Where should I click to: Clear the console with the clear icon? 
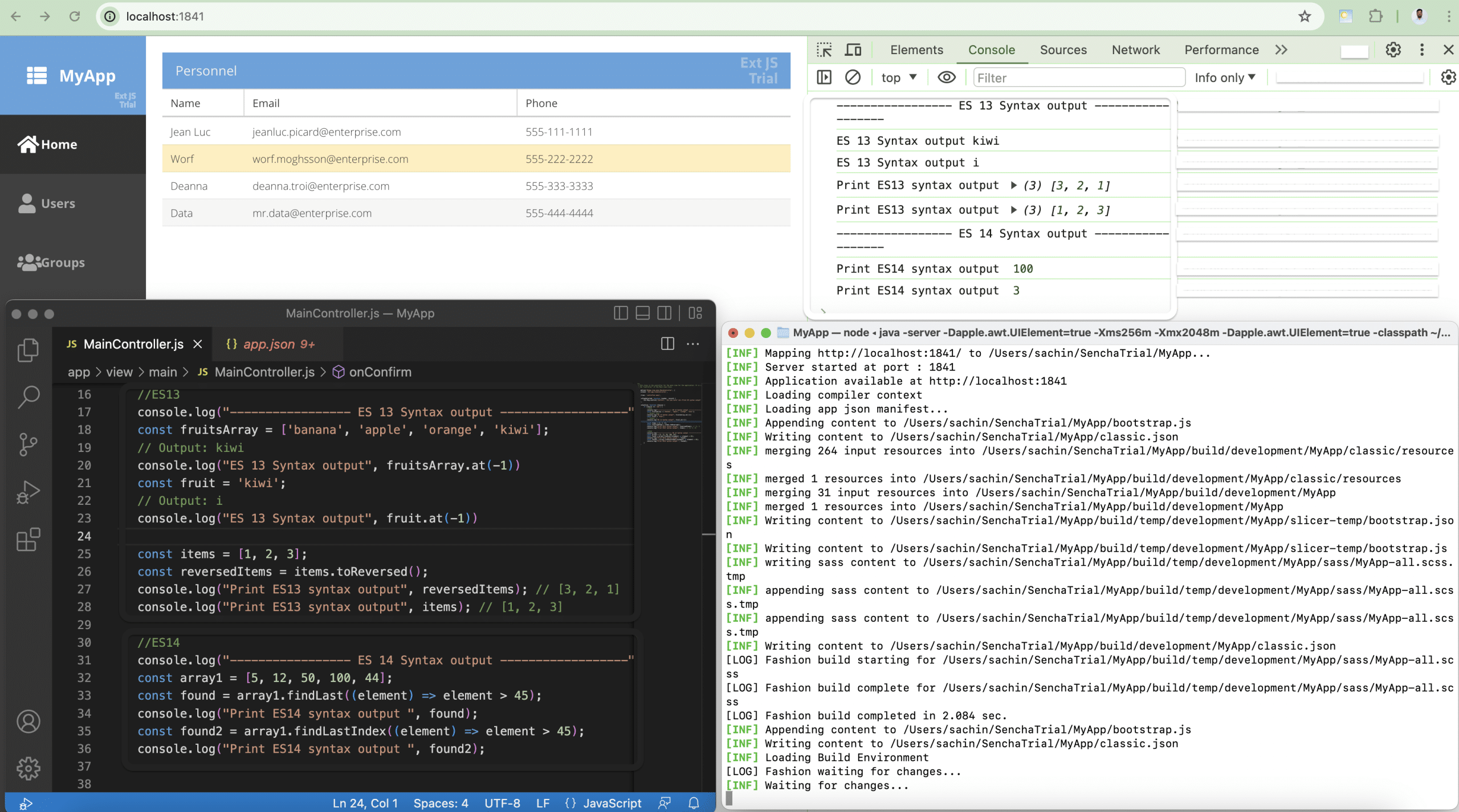(853, 77)
